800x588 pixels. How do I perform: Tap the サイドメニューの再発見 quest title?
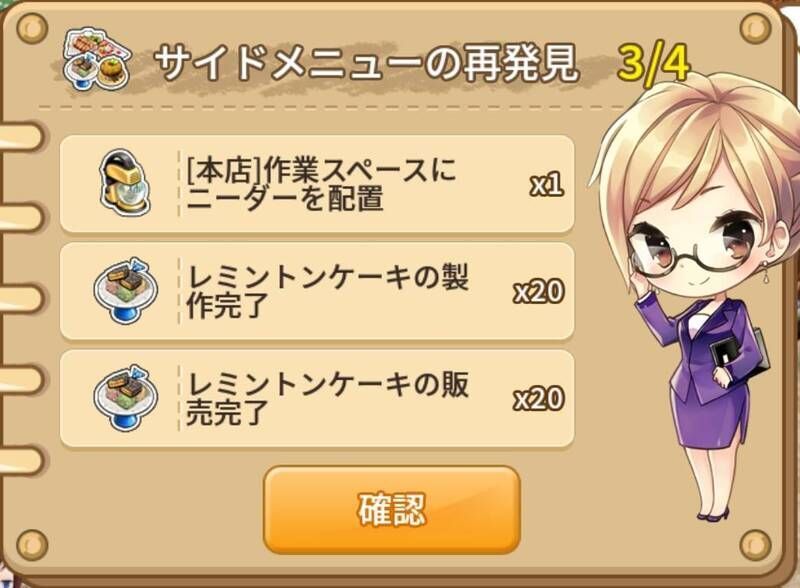click(x=366, y=63)
